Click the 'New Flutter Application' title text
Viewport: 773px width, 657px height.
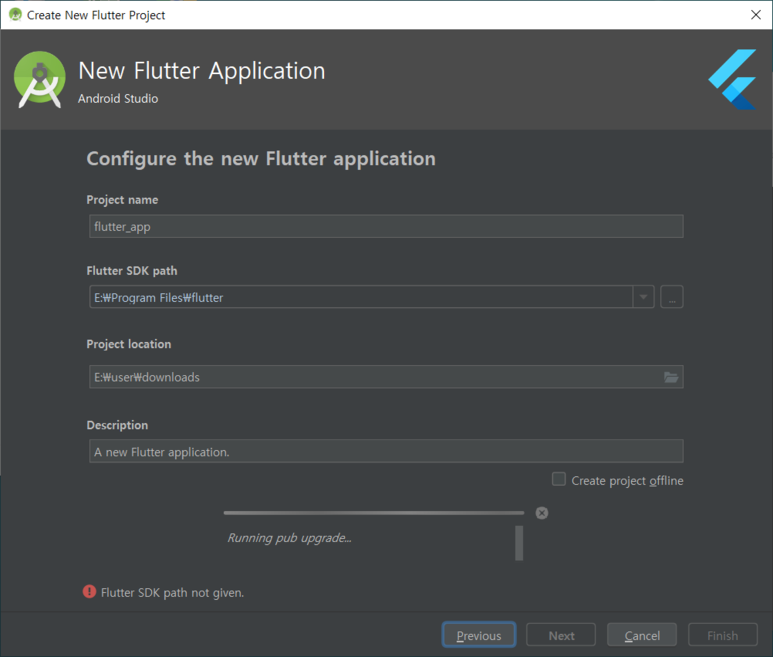(x=202, y=71)
